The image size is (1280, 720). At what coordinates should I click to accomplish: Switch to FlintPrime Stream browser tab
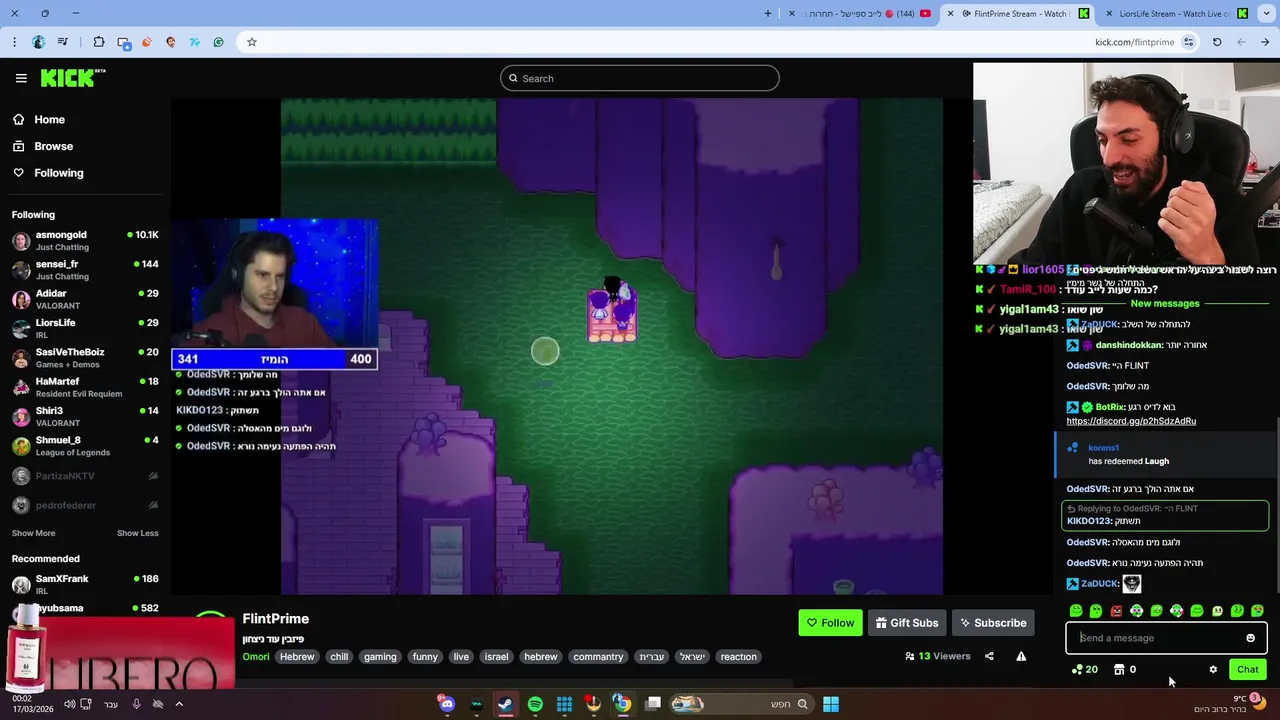[x=1019, y=13]
